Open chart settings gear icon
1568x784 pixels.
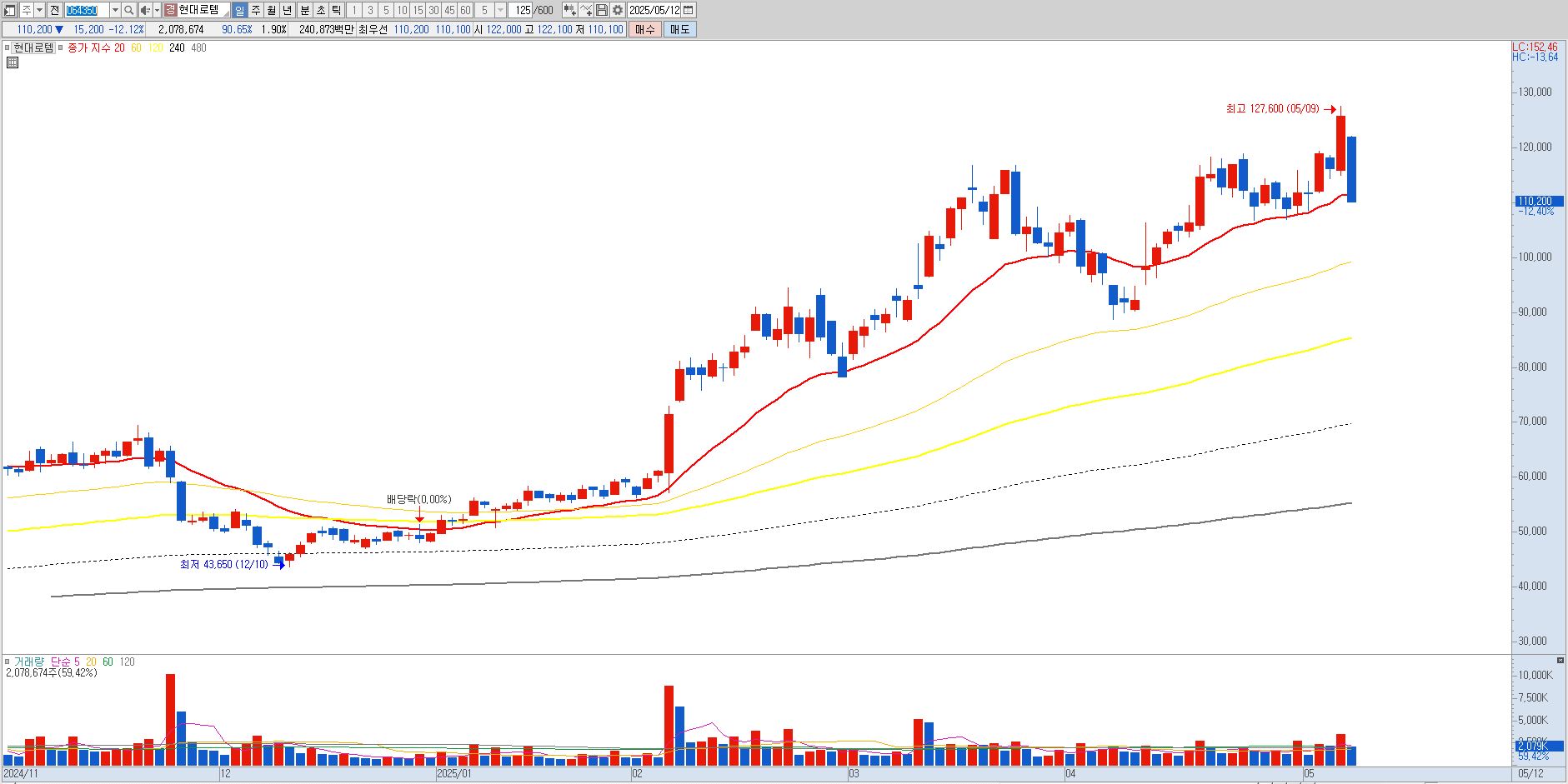point(618,10)
